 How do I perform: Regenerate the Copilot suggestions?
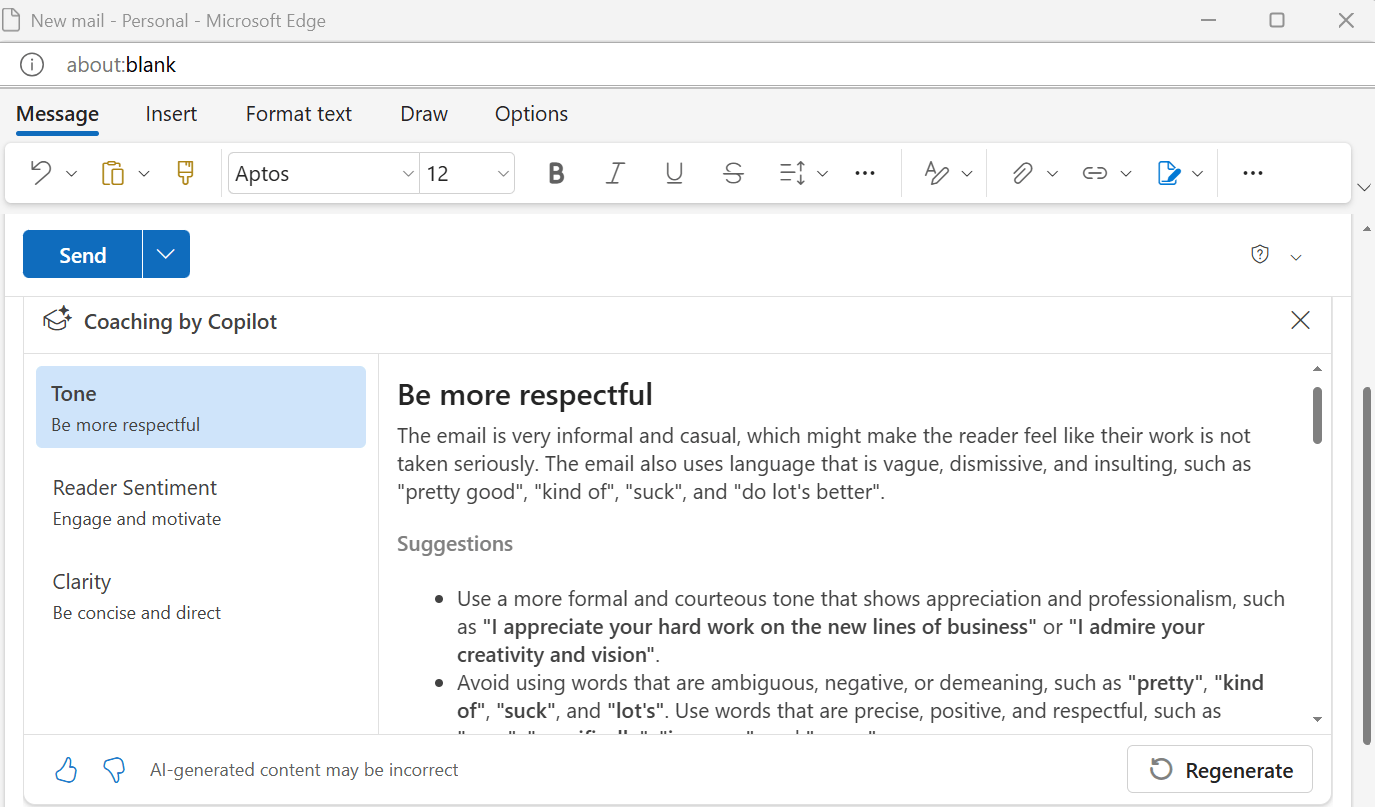click(1219, 770)
